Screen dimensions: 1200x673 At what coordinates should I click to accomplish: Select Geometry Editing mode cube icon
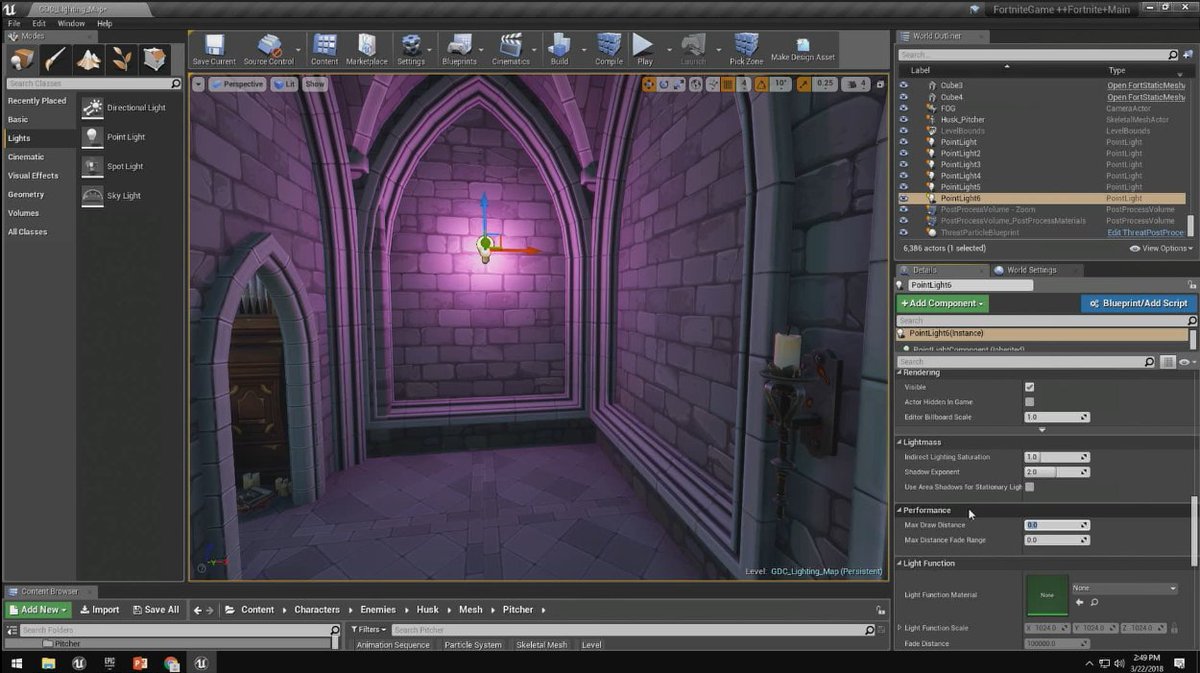(155, 59)
